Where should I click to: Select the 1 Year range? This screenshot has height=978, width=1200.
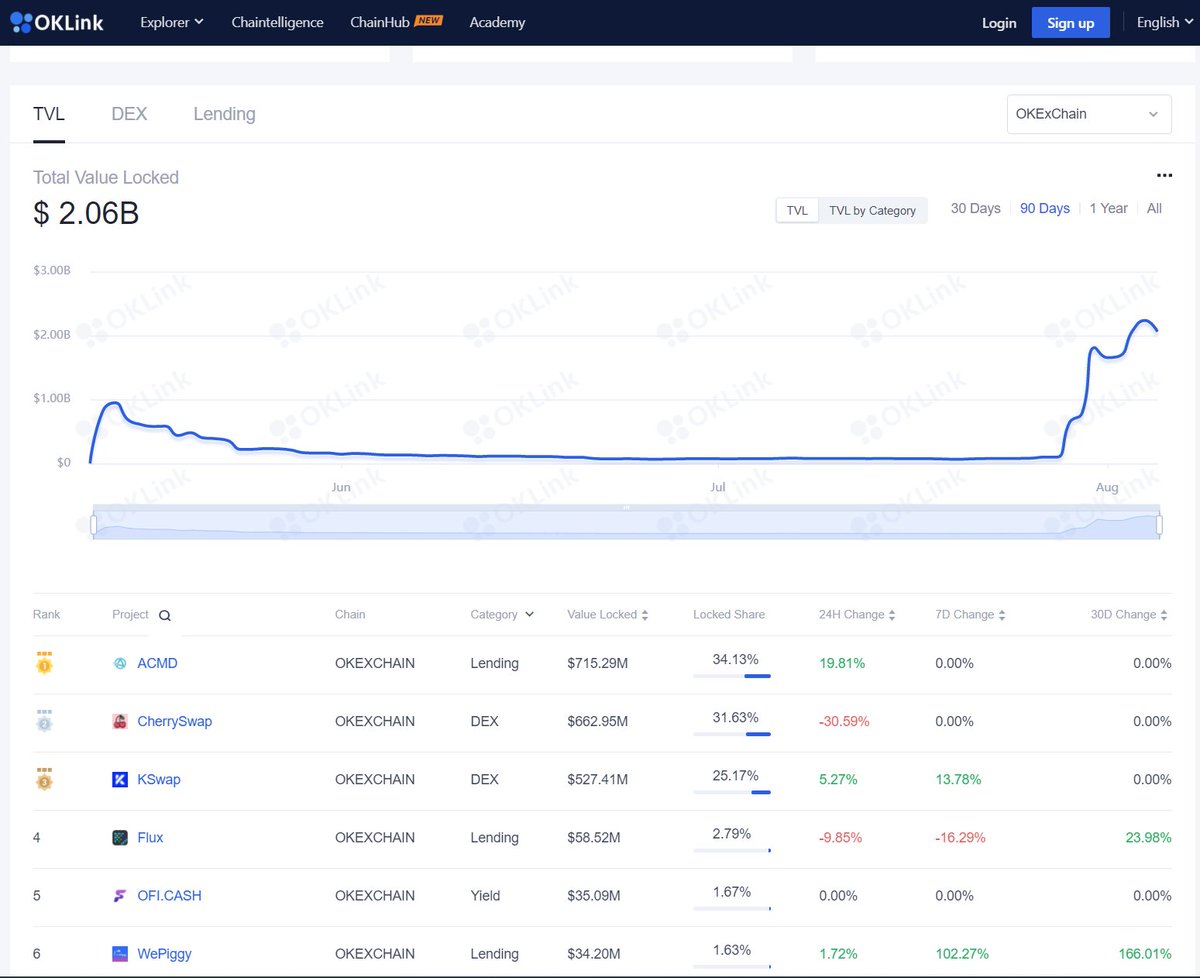point(1108,208)
